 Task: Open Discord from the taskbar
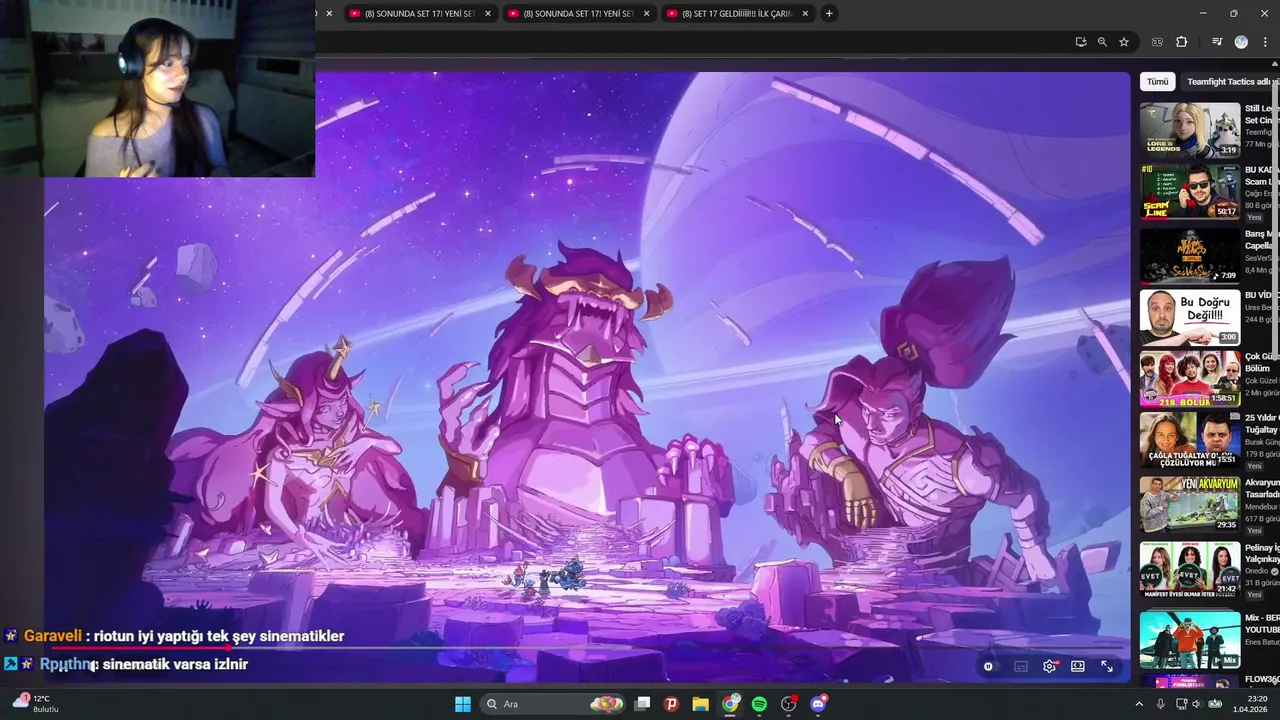point(818,704)
